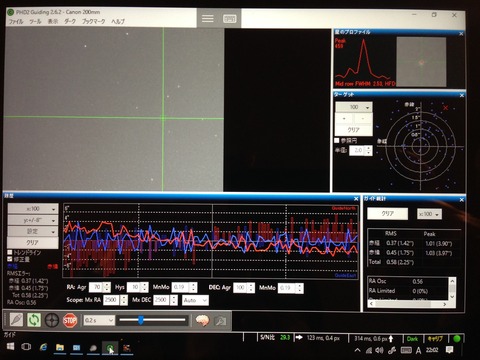This screenshot has height=360, width=480.
Task: Open the Darks menu (ダーク)
Action: pyautogui.click(x=70, y=22)
